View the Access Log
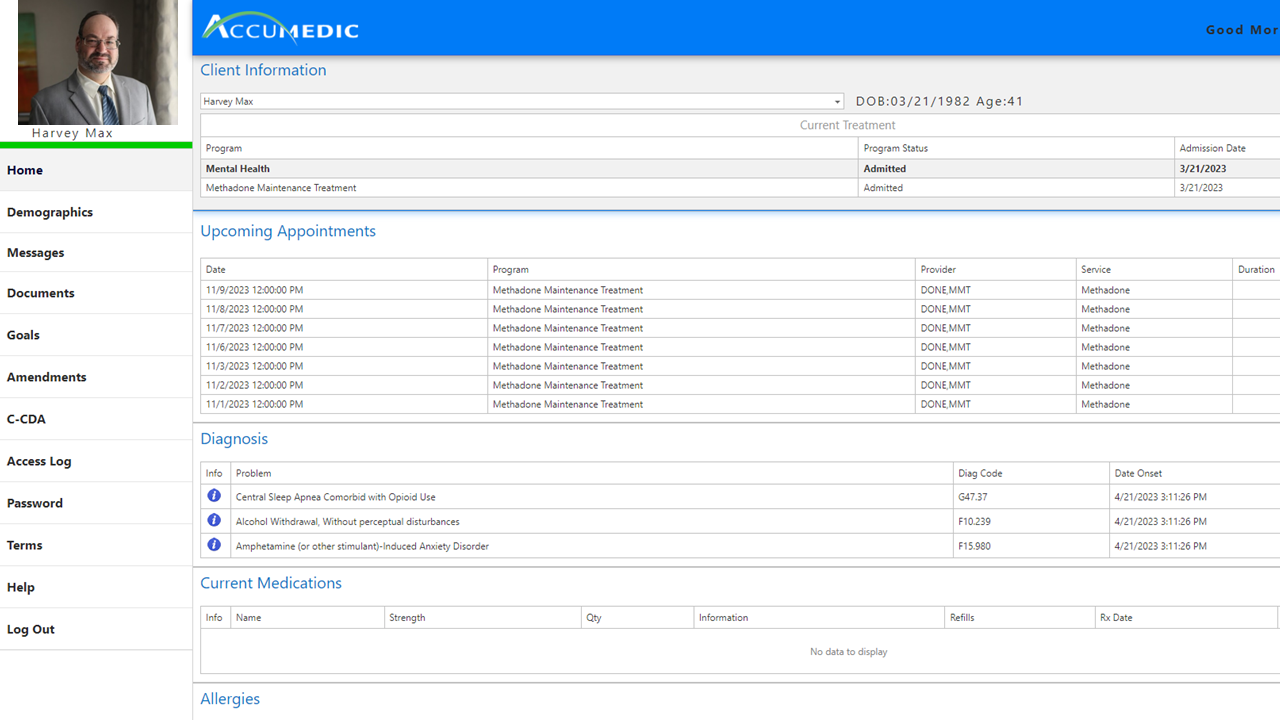 coord(39,461)
